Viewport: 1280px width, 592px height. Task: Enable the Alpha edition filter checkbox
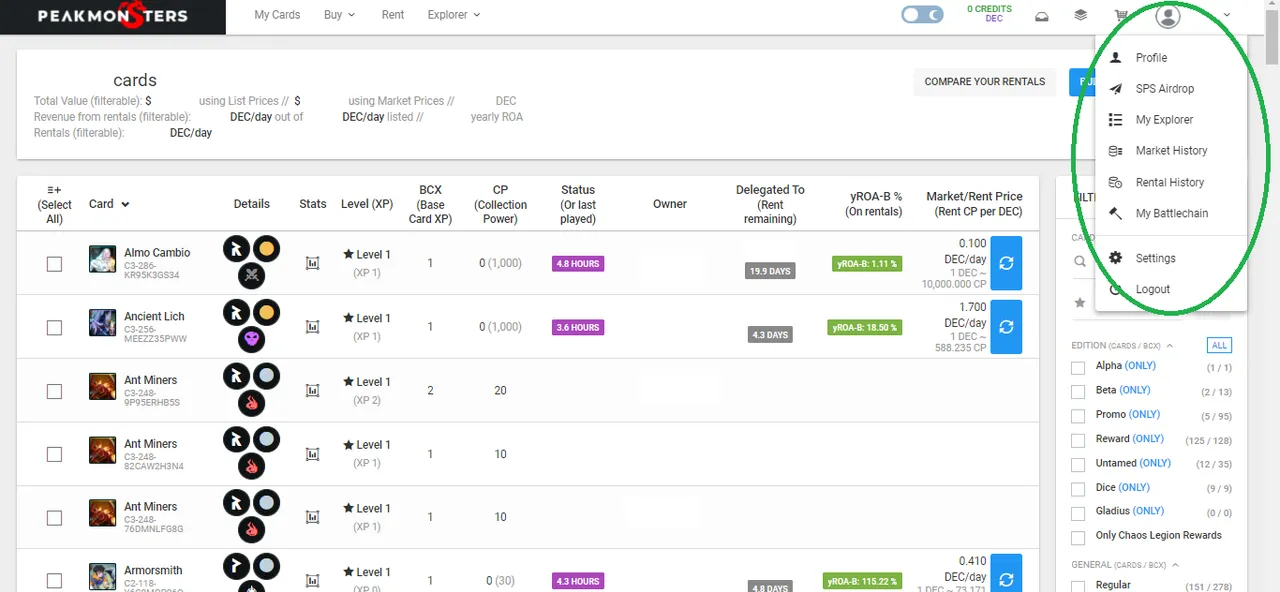pyautogui.click(x=1078, y=368)
